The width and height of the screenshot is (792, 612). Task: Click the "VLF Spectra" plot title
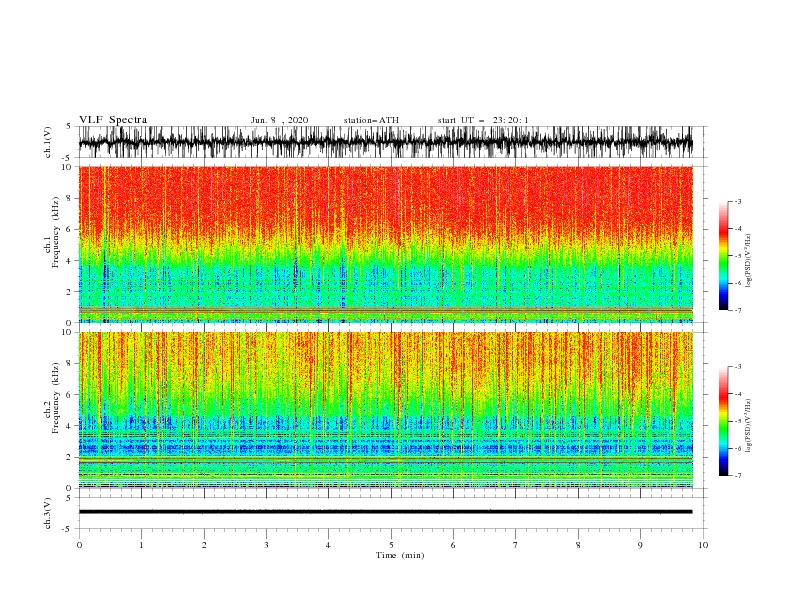click(113, 120)
